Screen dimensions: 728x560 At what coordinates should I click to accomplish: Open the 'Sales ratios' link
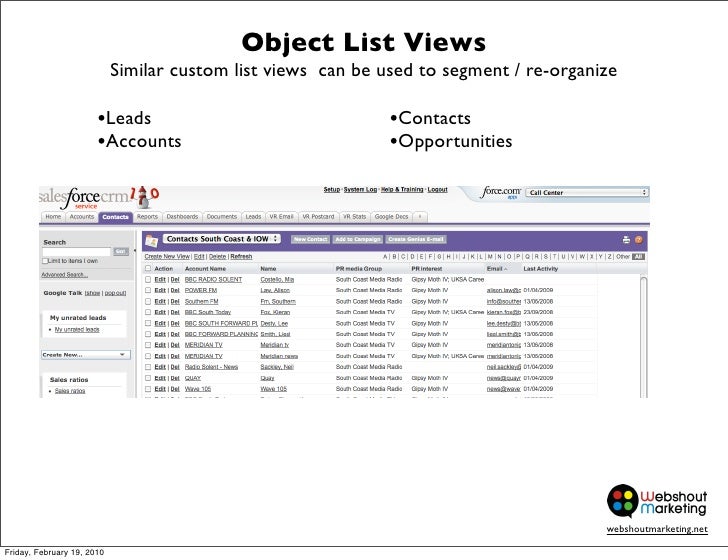click(70, 391)
